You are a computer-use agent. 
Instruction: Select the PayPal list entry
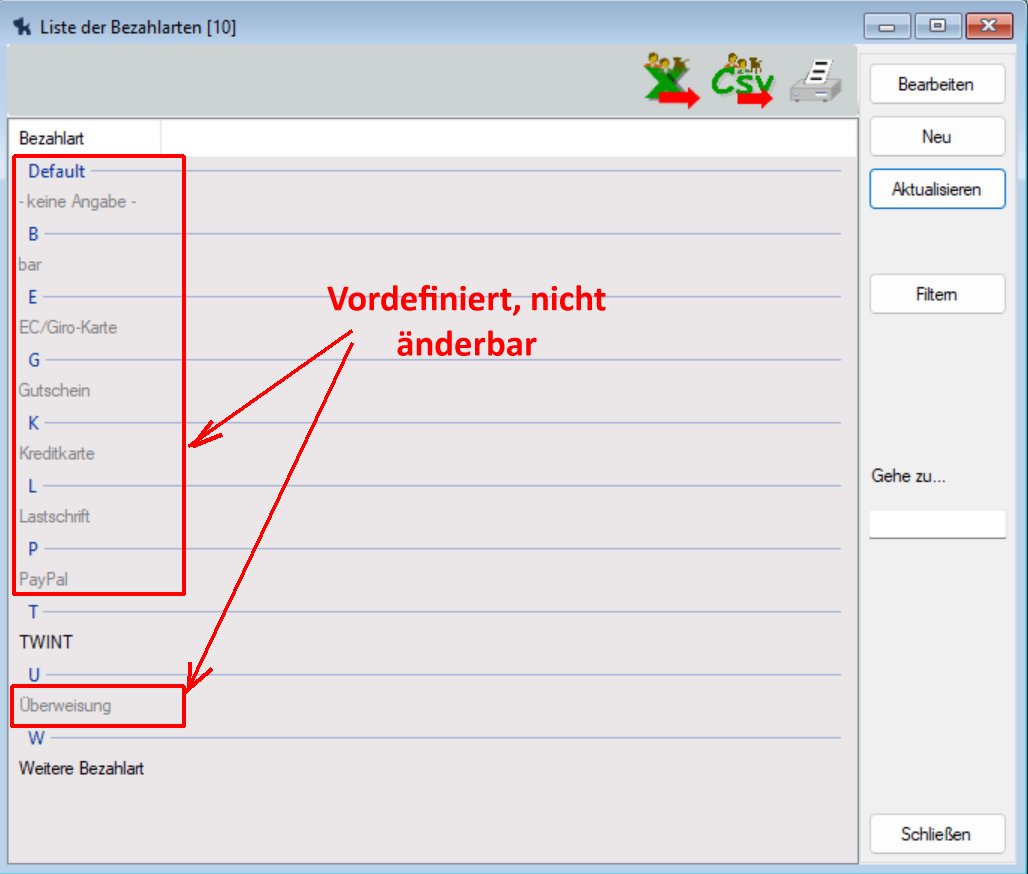pos(44,579)
